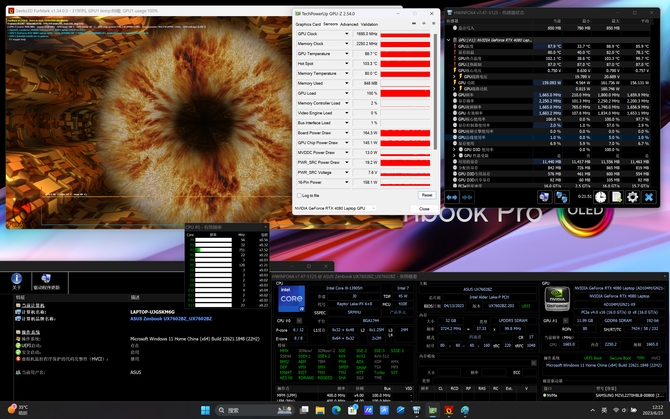Click HWiNFO driver update icon
Viewport: 670px width, 419px height.
46,281
